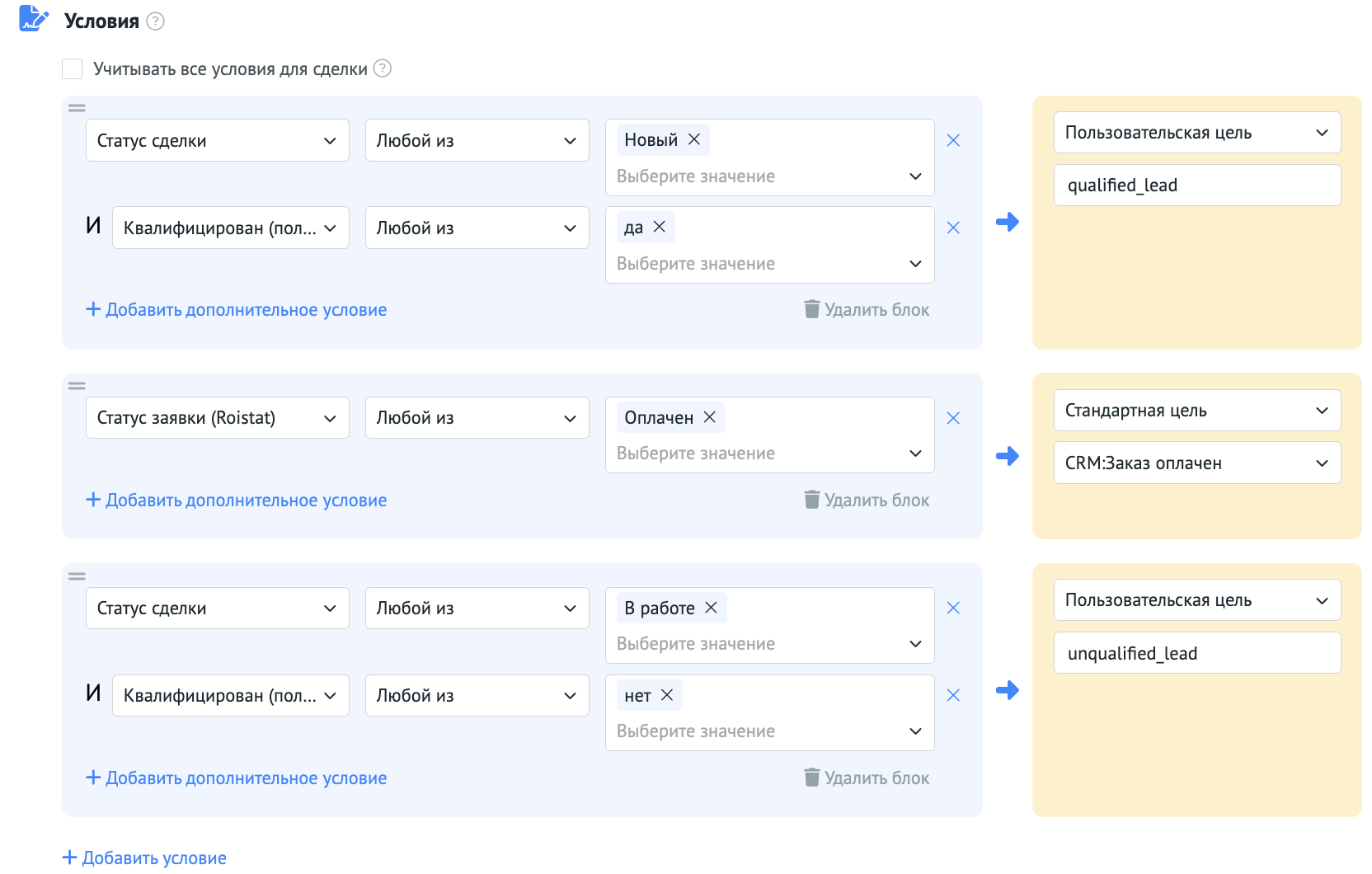Remove the В работе tag in third block

tap(711, 608)
